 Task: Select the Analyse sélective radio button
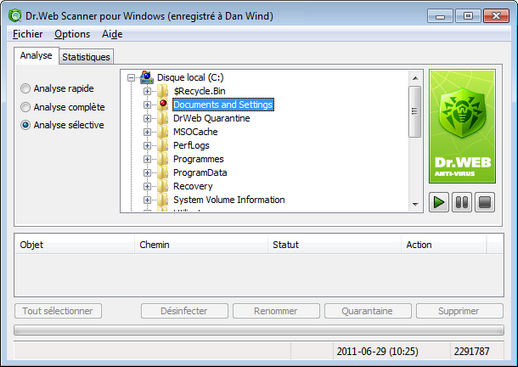(x=25, y=125)
